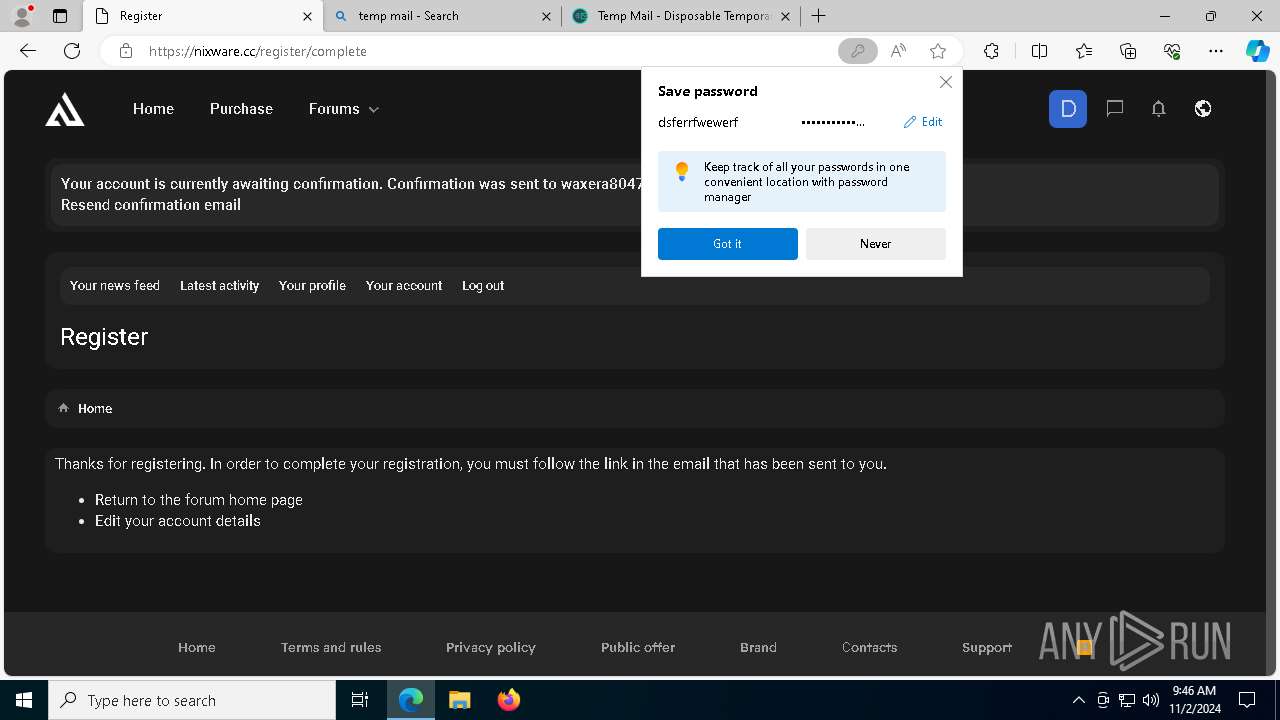Open footer Public offer
The image size is (1280, 720).
(x=638, y=648)
